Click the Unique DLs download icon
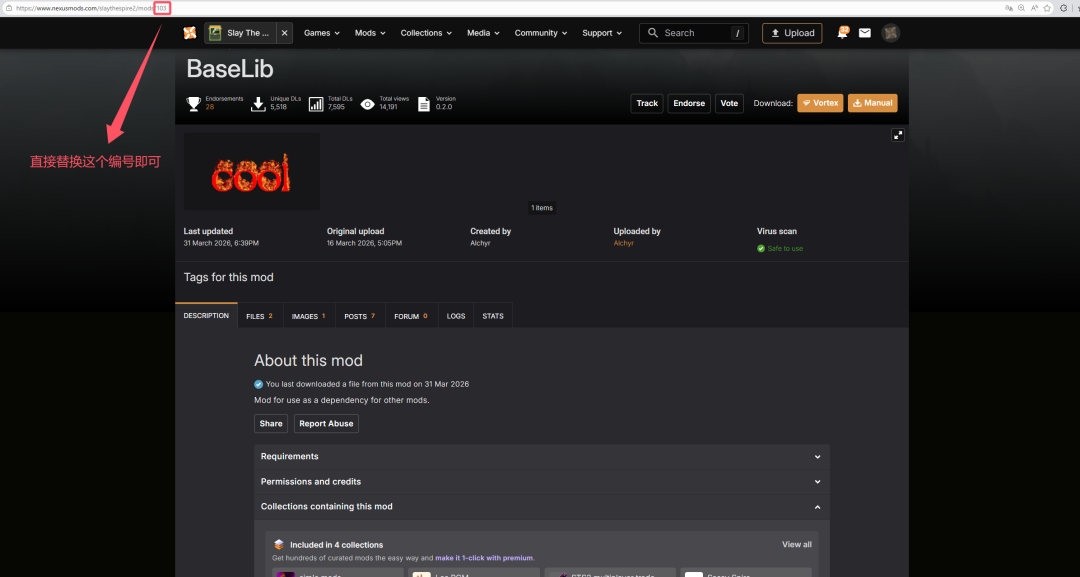The height and width of the screenshot is (577, 1080). pos(258,104)
